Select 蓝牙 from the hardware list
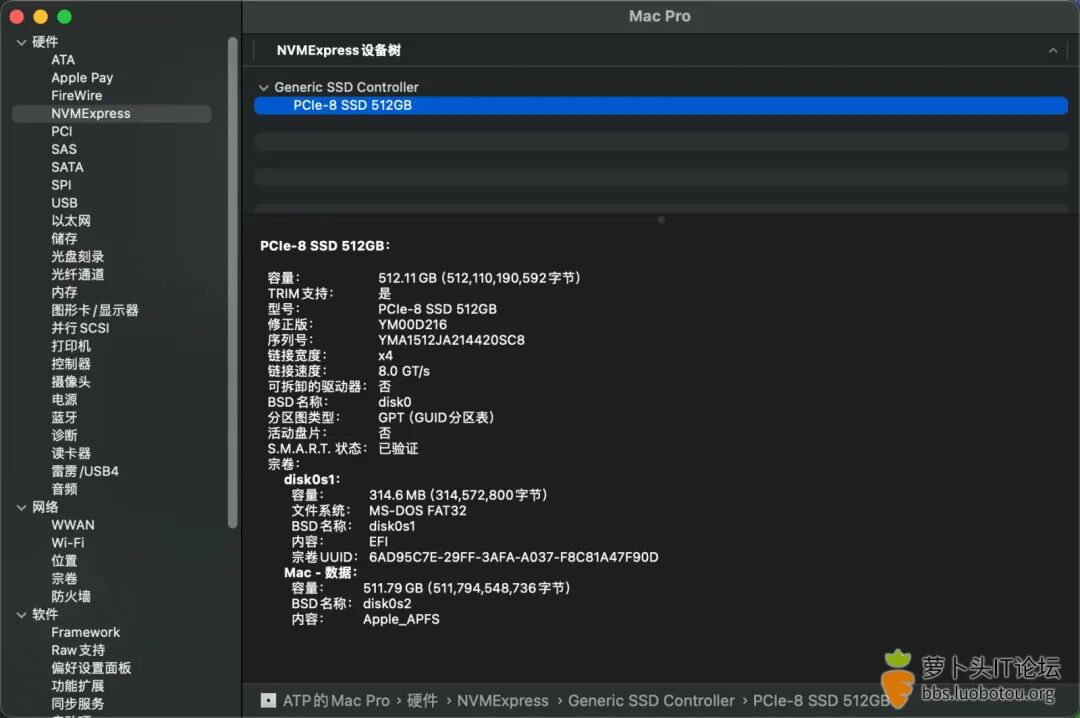The height and width of the screenshot is (718, 1080). [63, 417]
